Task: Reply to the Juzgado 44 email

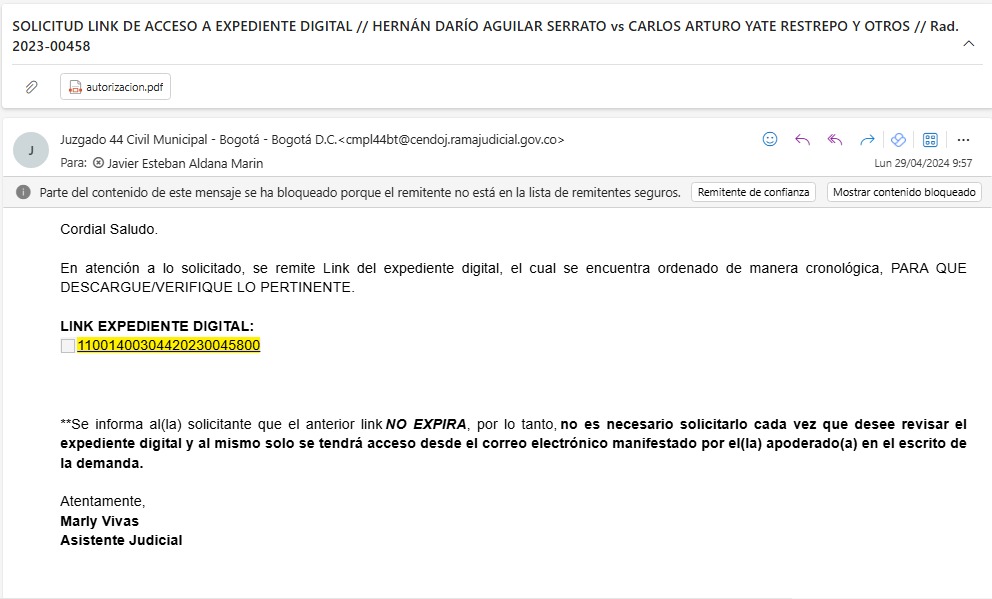Action: (802, 140)
